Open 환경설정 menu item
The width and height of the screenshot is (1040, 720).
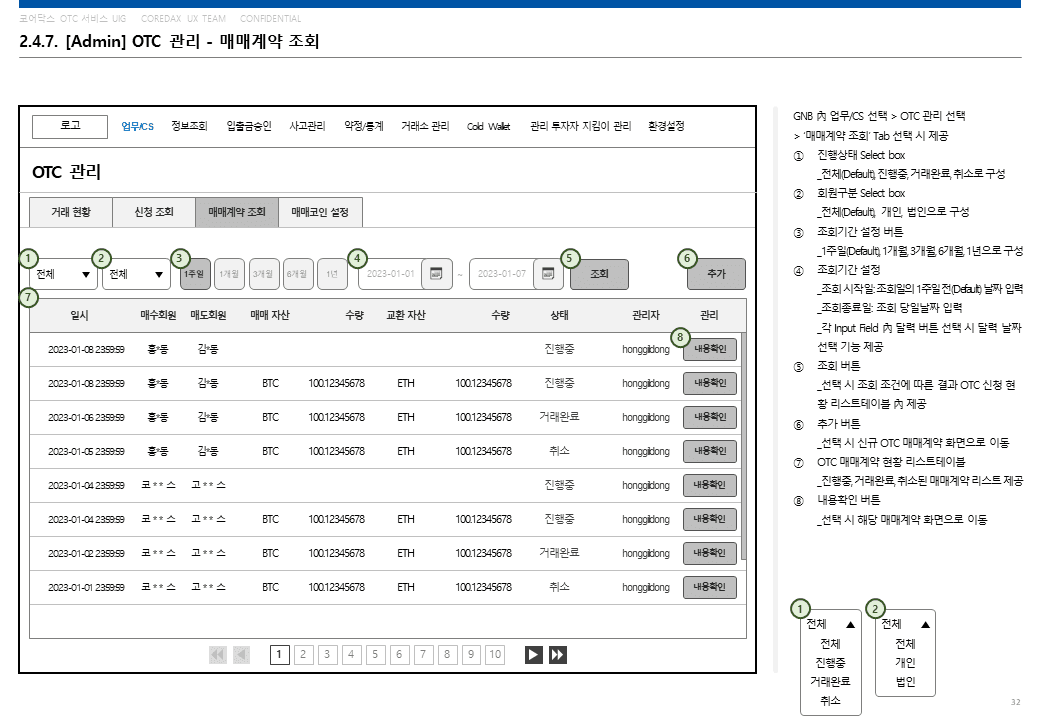(666, 126)
